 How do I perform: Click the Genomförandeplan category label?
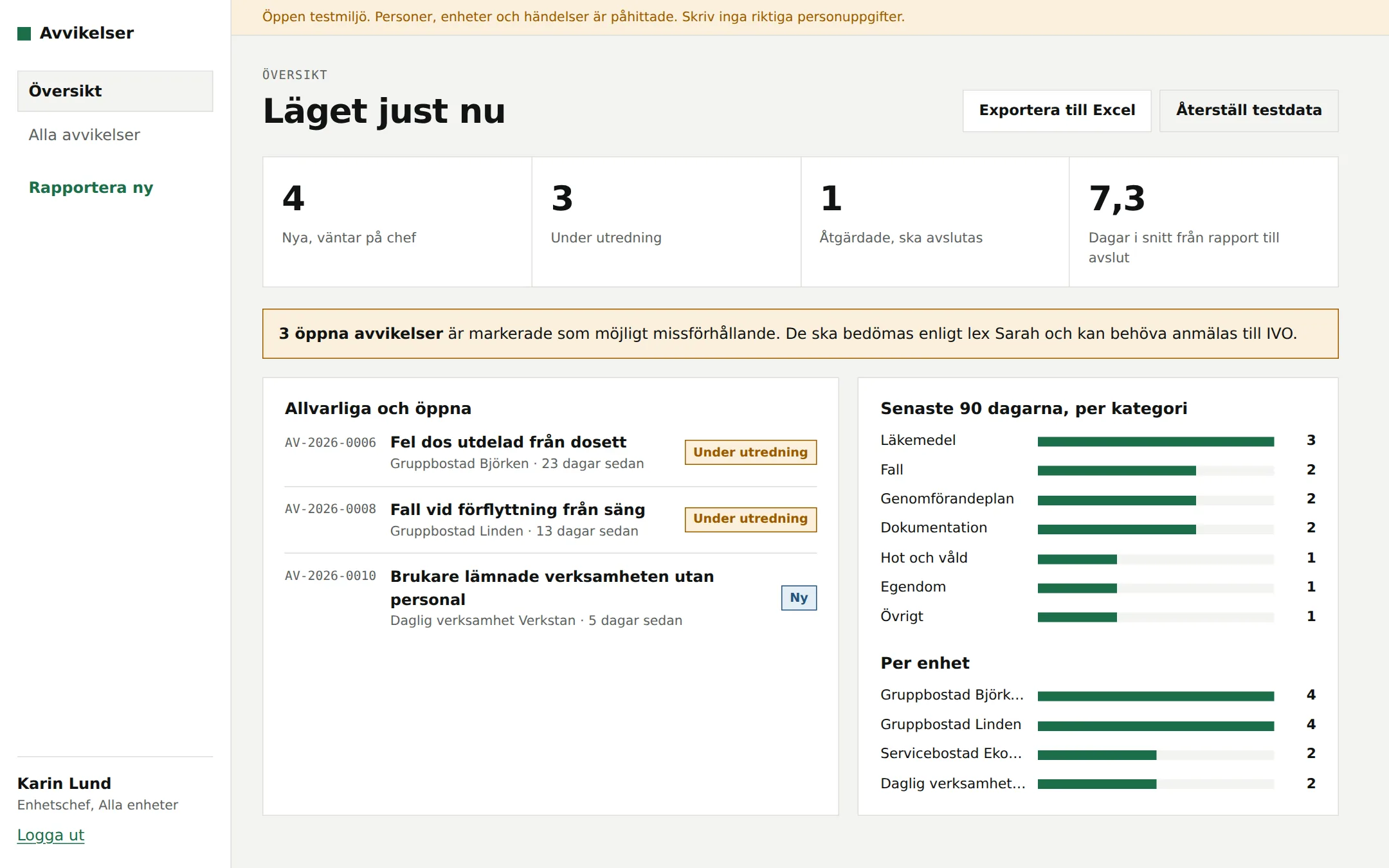(x=947, y=499)
